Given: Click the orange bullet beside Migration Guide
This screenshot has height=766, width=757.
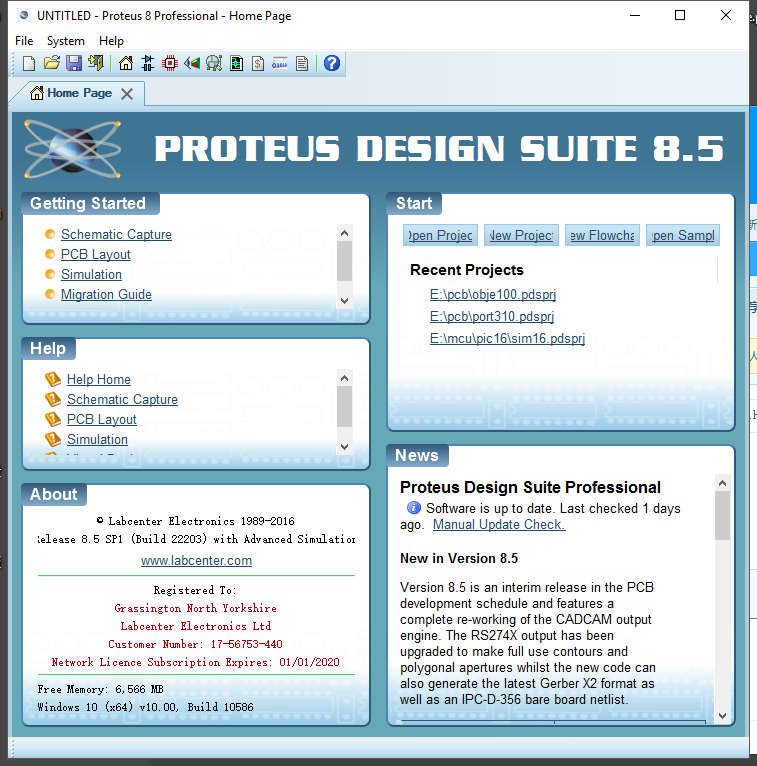Looking at the screenshot, I should click(x=50, y=294).
